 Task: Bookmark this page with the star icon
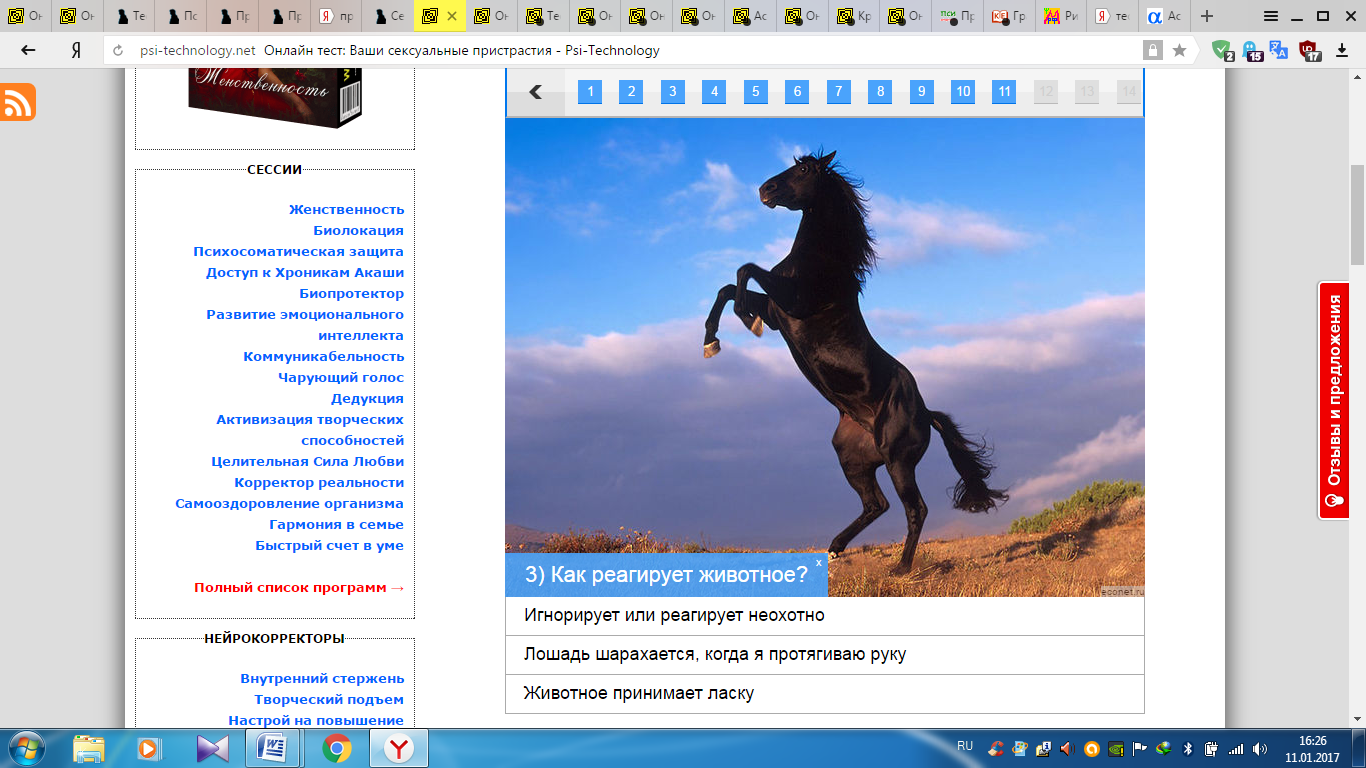coord(1179,50)
